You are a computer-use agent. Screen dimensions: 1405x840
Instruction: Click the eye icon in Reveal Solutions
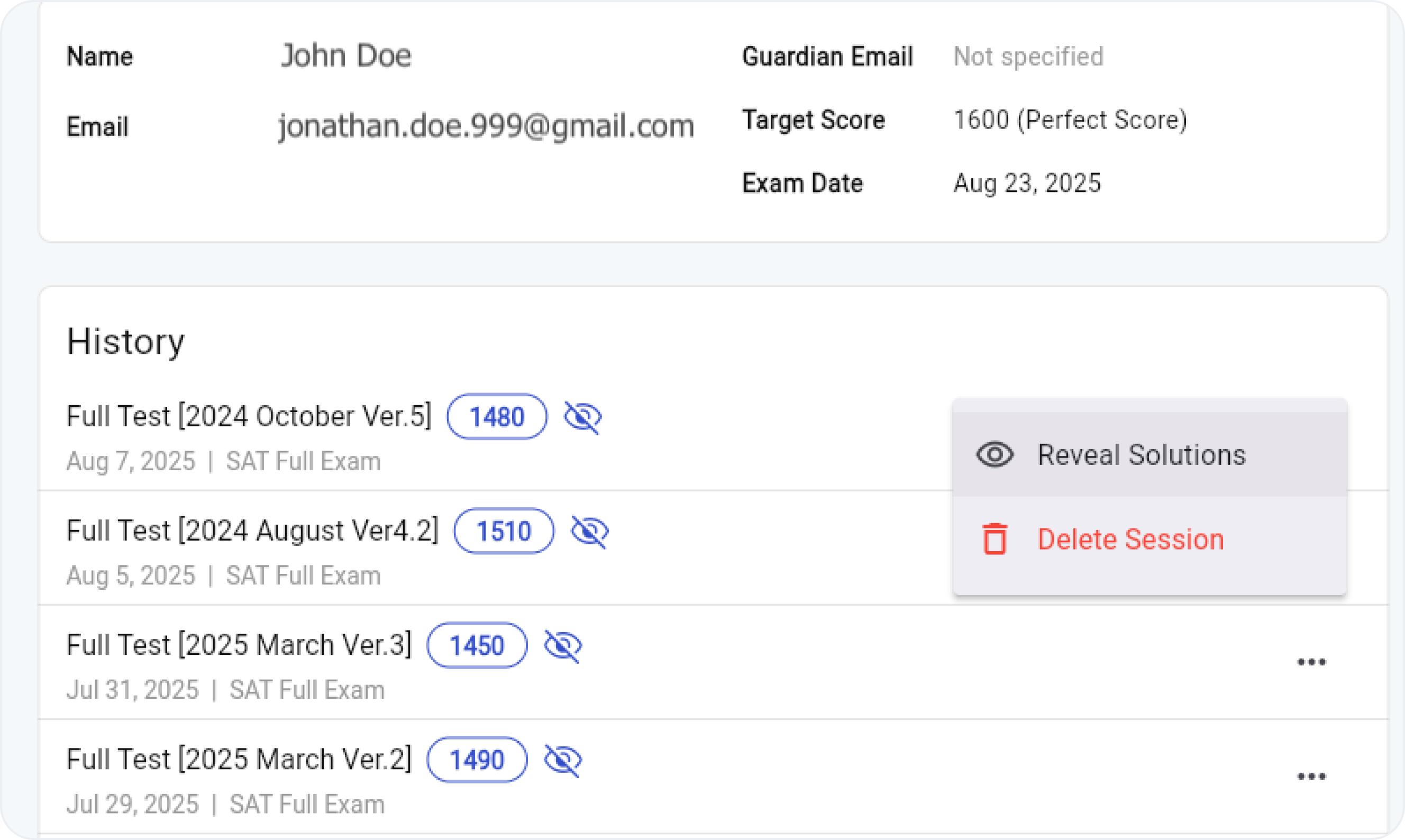pyautogui.click(x=995, y=454)
